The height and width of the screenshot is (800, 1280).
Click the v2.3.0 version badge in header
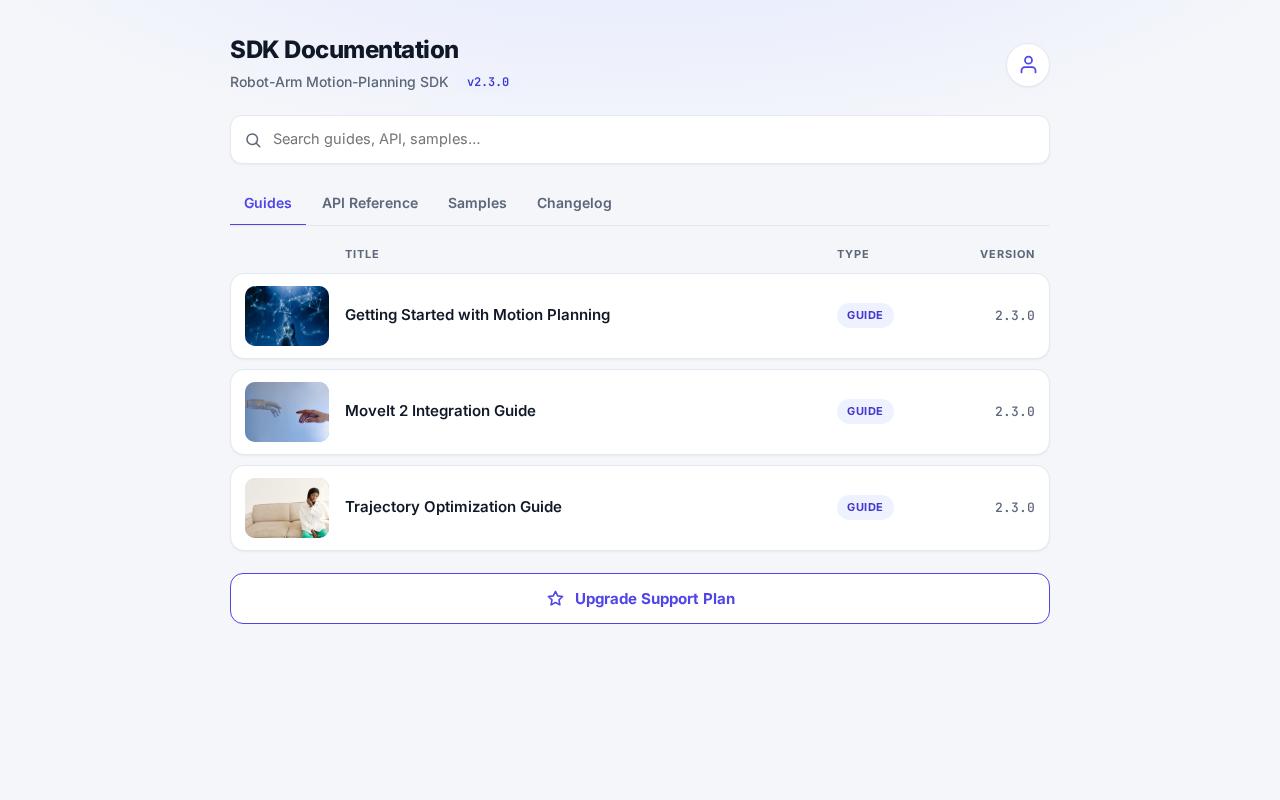[488, 82]
